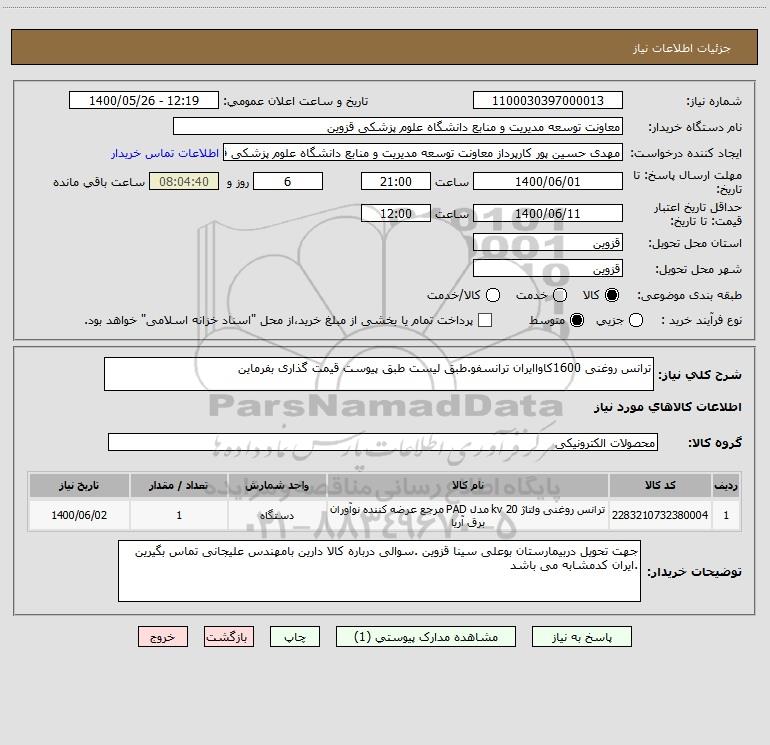Image resolution: width=770 pixels, height=745 pixels.
Task: Click the نام کالا column header
Action: (x=468, y=485)
